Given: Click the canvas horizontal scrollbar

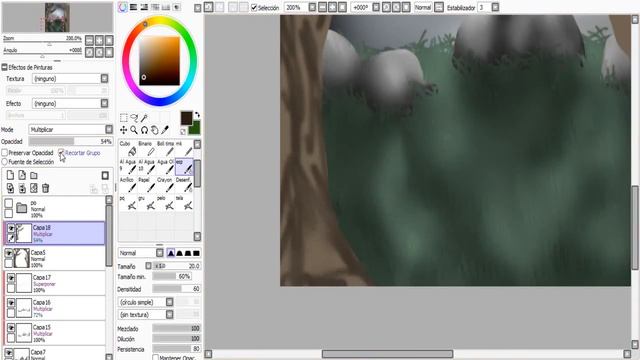Looking at the screenshot, I should coord(387,354).
